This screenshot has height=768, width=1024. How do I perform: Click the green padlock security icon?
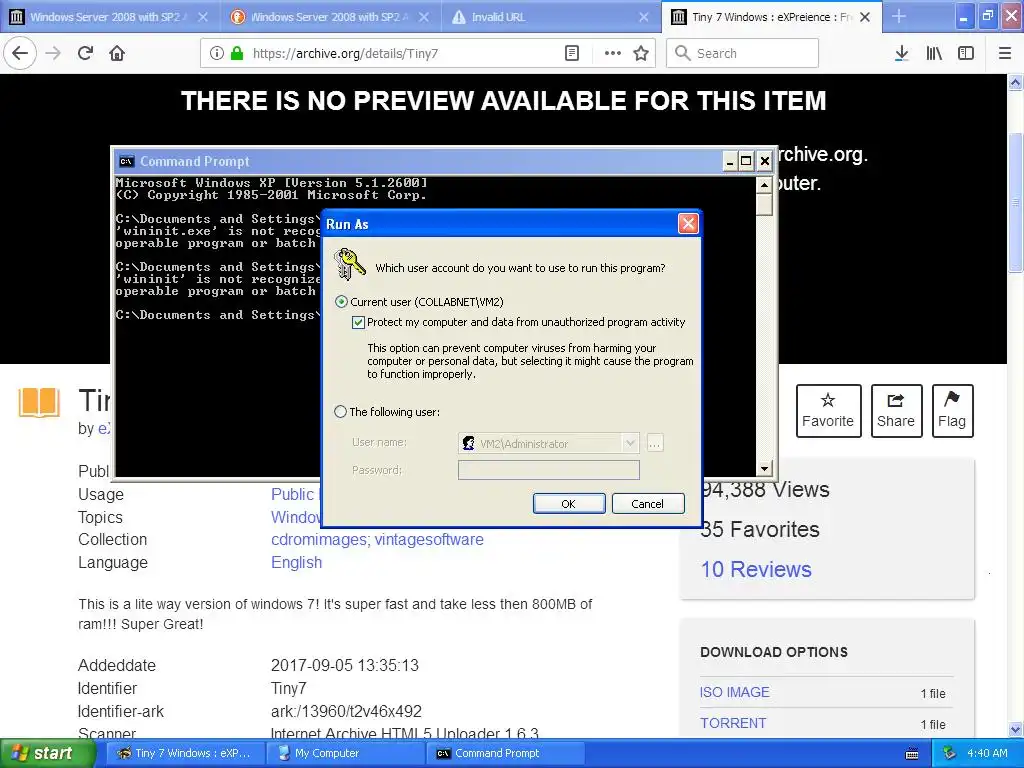(x=236, y=53)
